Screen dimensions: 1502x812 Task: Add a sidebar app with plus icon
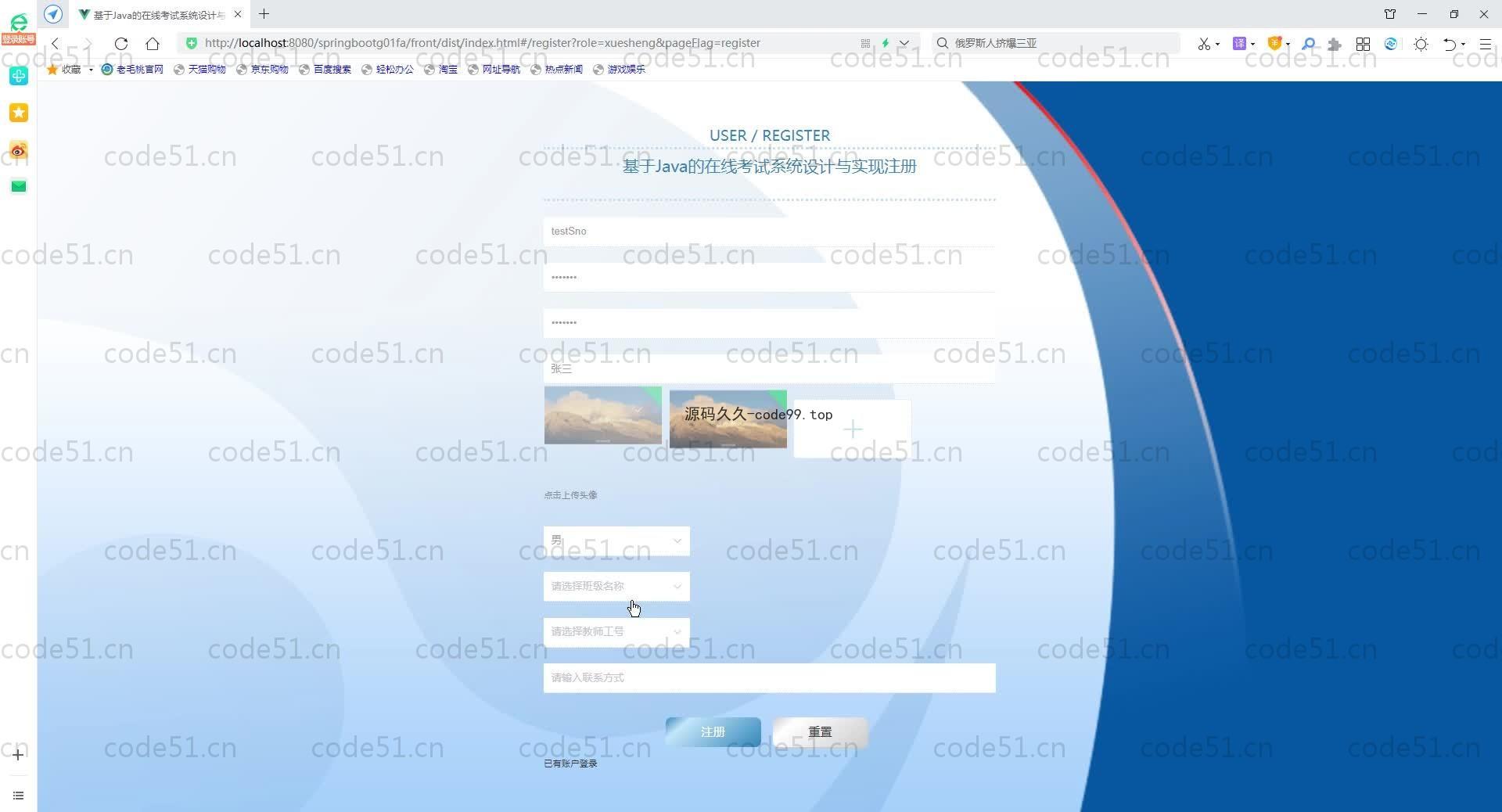(x=18, y=755)
